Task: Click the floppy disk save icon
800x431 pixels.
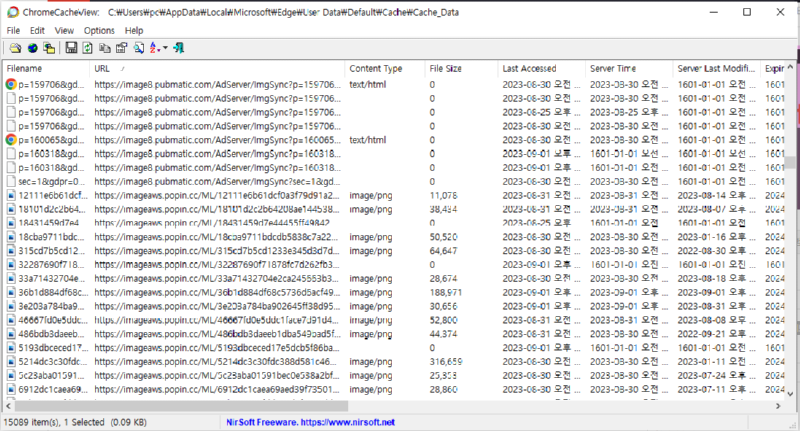Action: pos(73,48)
